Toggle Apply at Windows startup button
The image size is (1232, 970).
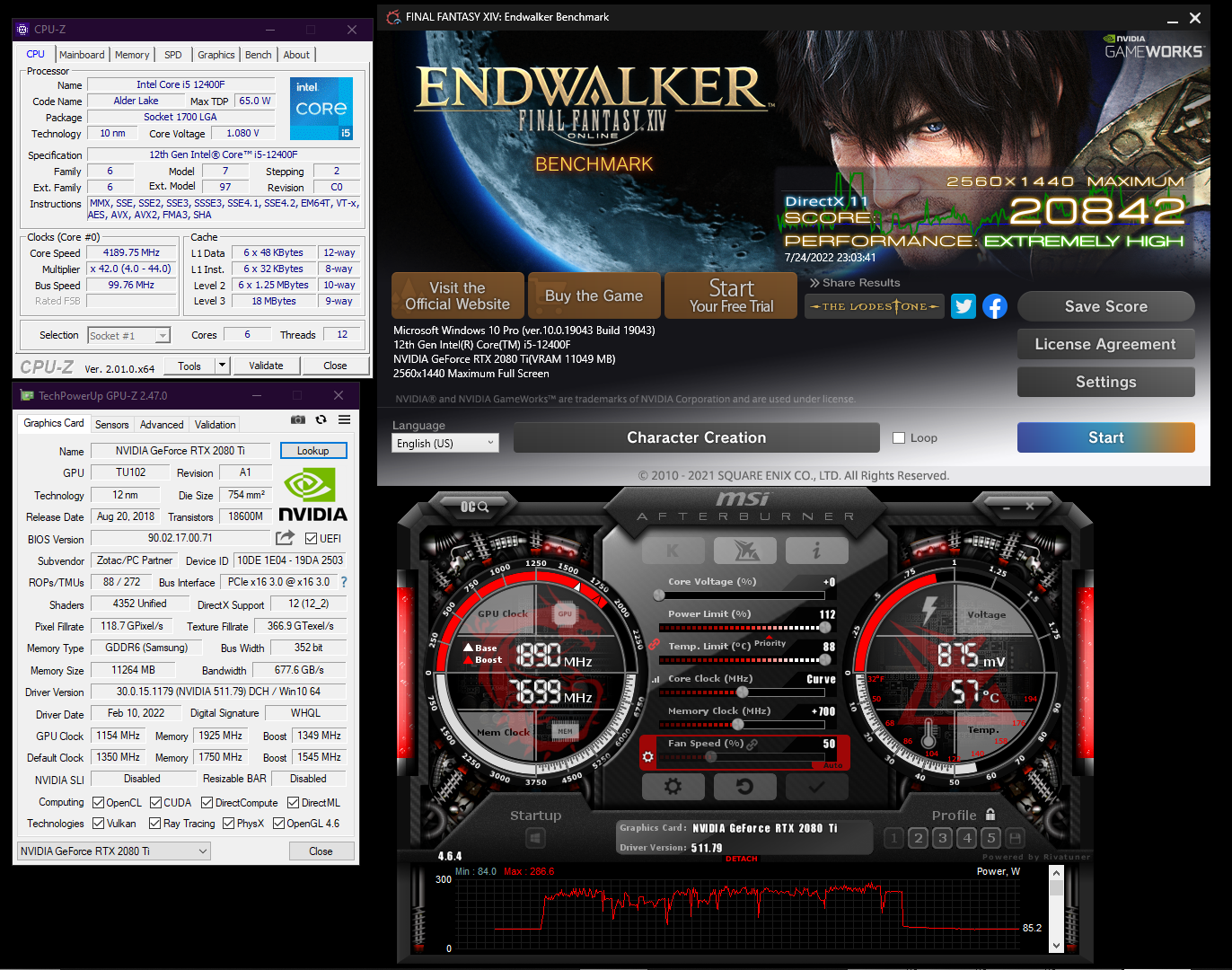click(535, 837)
